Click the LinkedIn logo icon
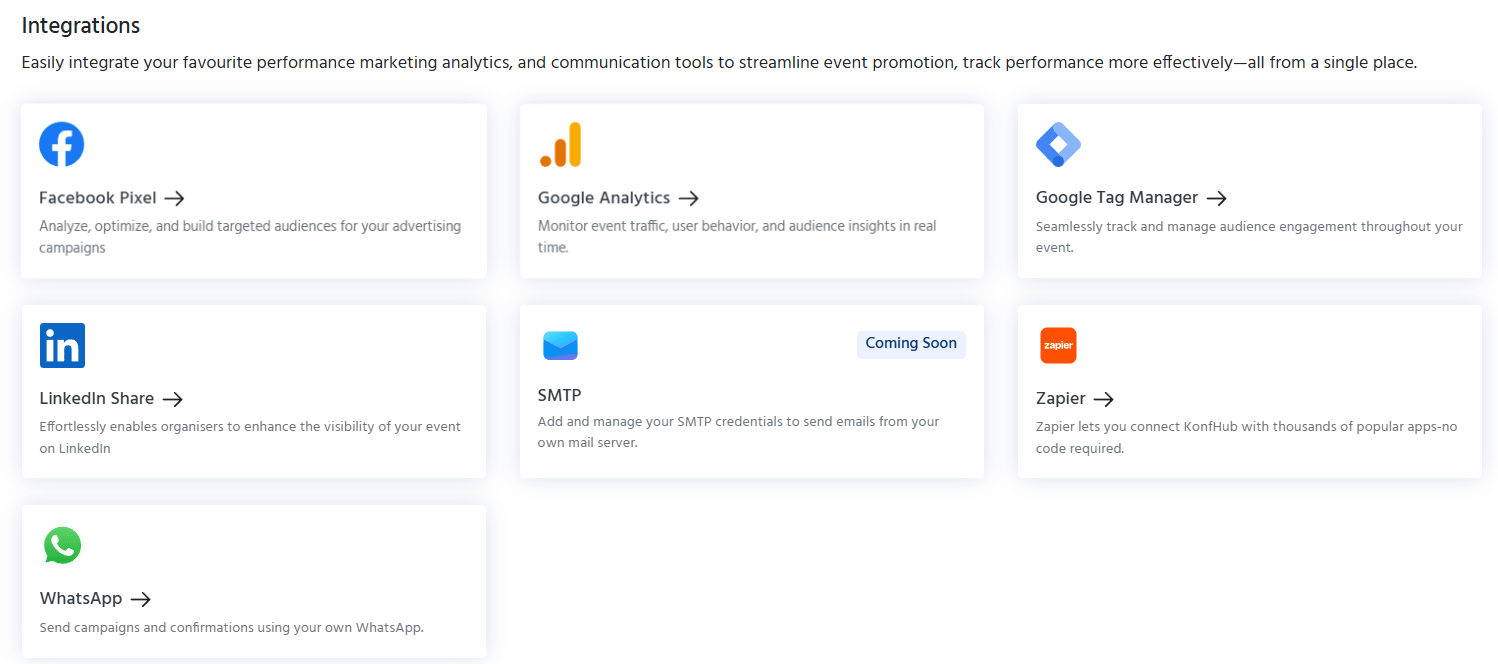The height and width of the screenshot is (664, 1498). coord(62,346)
